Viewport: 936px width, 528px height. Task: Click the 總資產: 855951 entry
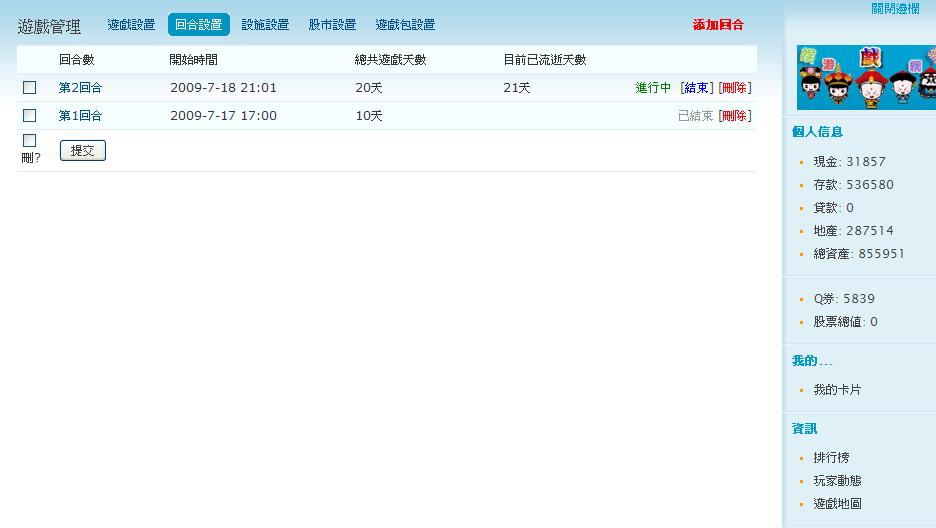pyautogui.click(x=859, y=254)
